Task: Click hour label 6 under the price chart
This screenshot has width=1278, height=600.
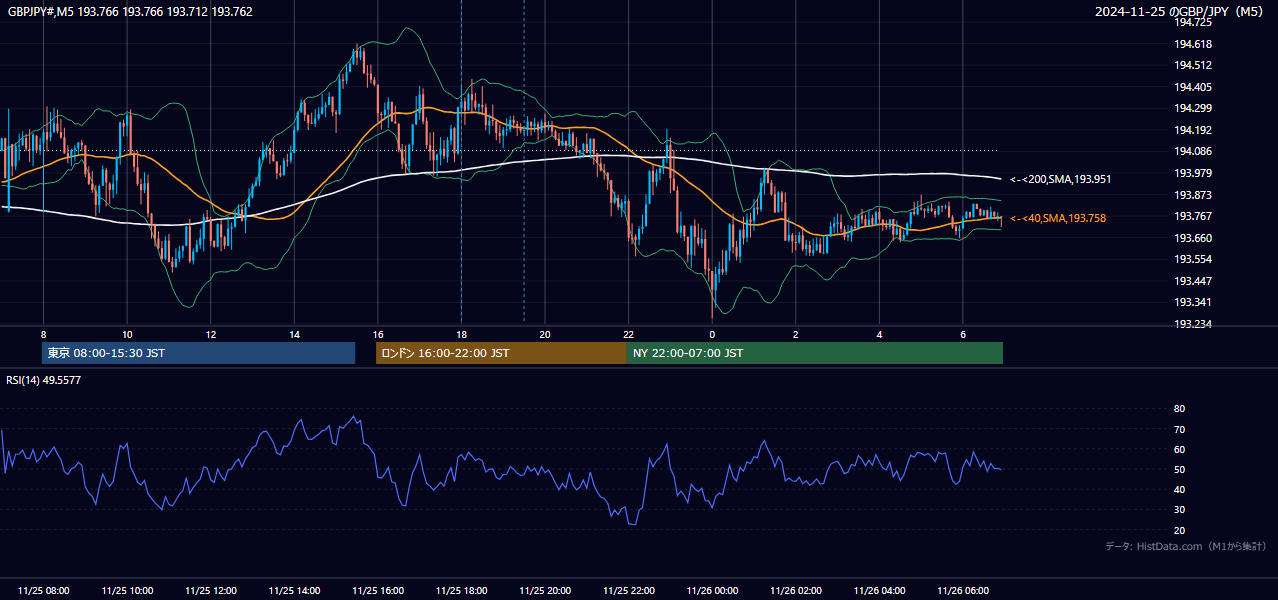Action: (962, 334)
